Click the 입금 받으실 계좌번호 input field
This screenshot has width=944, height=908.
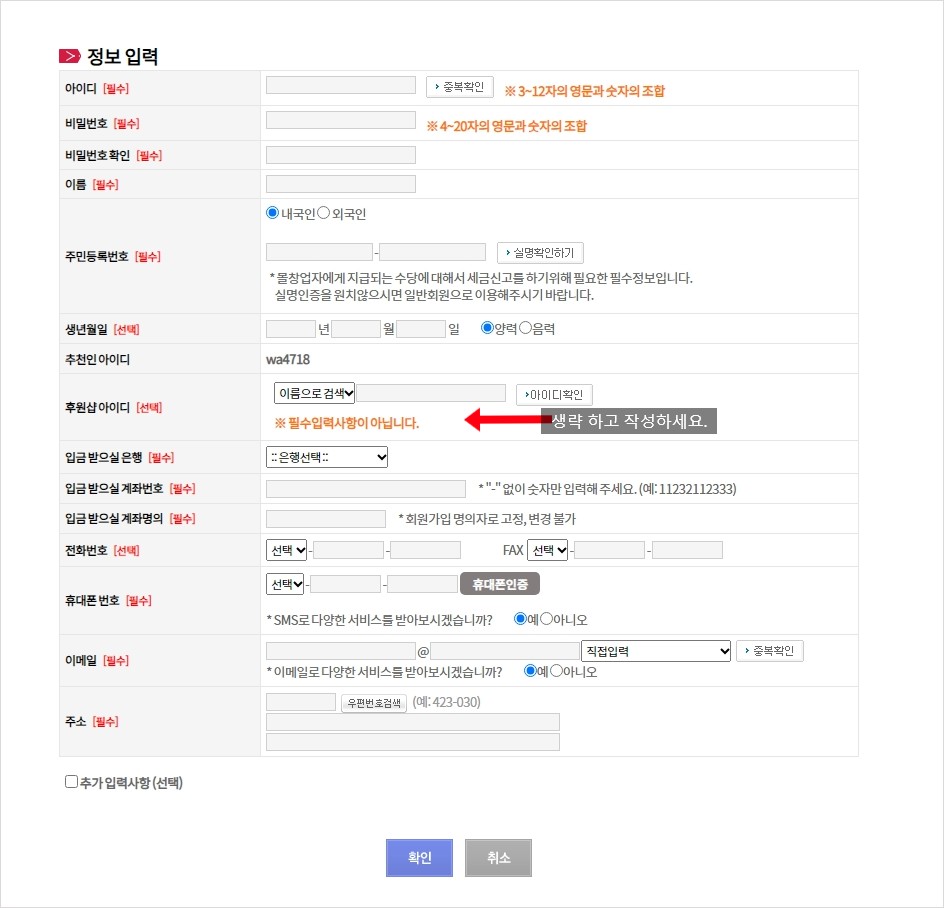click(365, 489)
